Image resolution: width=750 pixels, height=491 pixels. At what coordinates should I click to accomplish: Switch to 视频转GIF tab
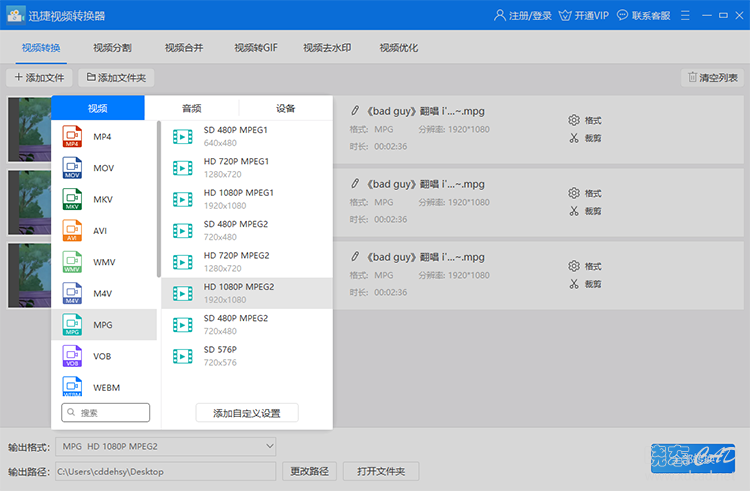point(256,47)
